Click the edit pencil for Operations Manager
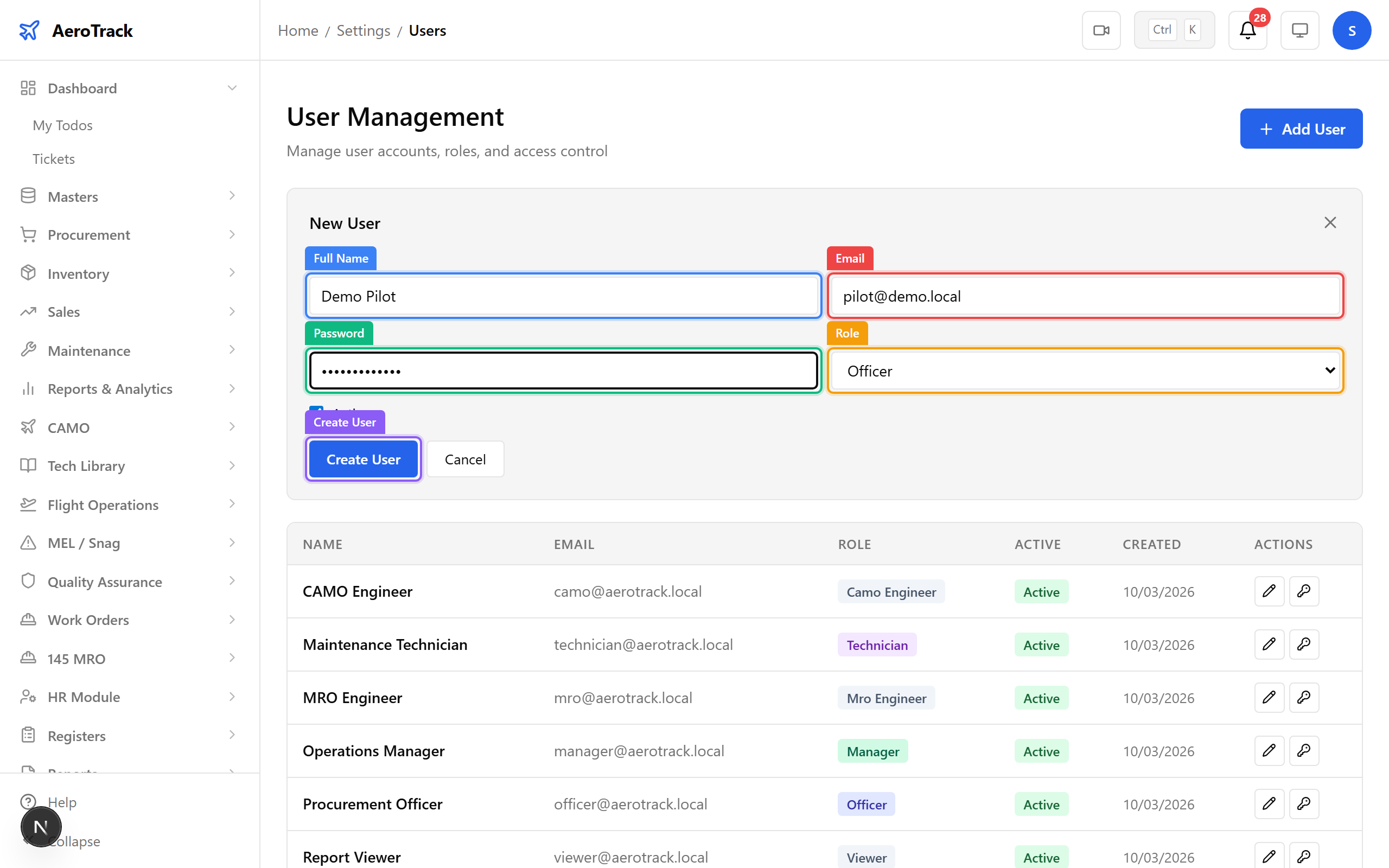 [x=1269, y=750]
